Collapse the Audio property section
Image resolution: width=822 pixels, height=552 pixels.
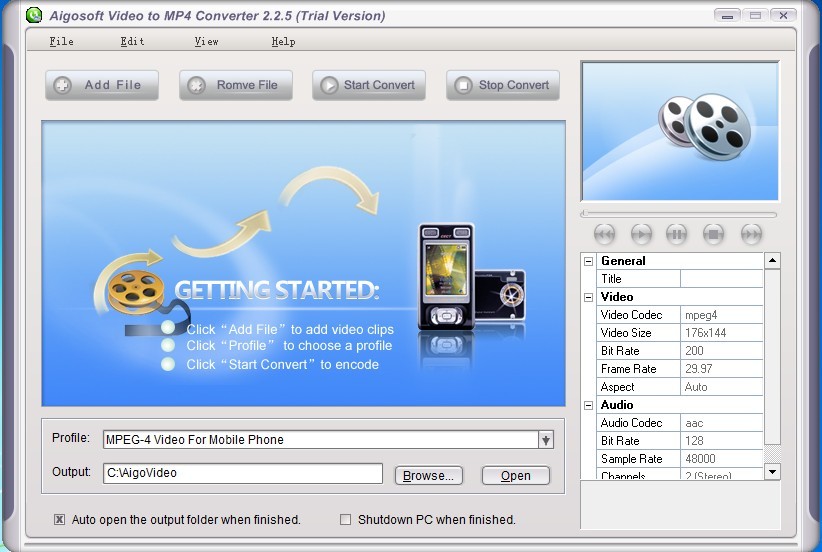[588, 405]
